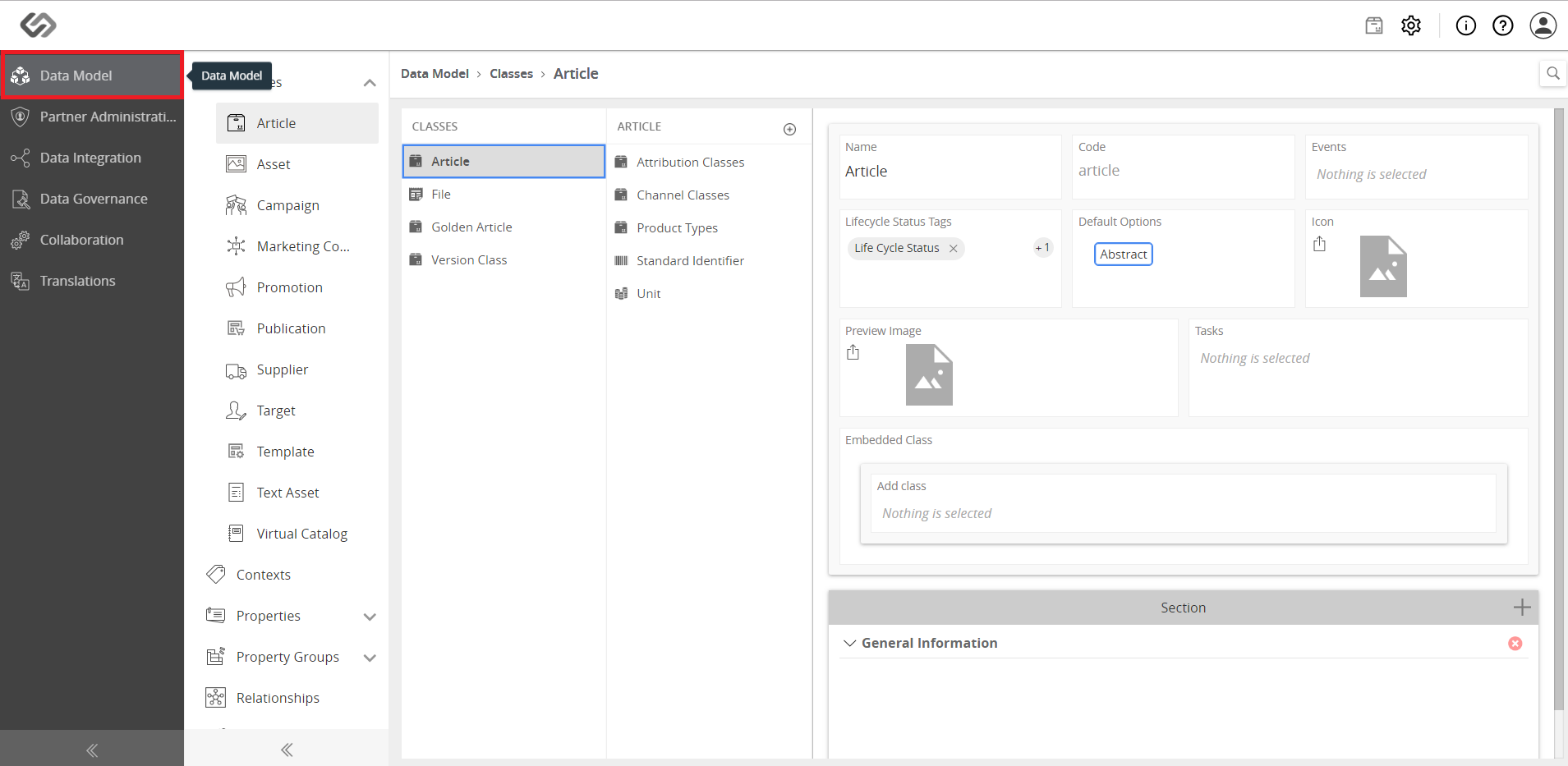Screen dimensions: 1568x766
Task: Collapse the General Information section
Action: (849, 643)
